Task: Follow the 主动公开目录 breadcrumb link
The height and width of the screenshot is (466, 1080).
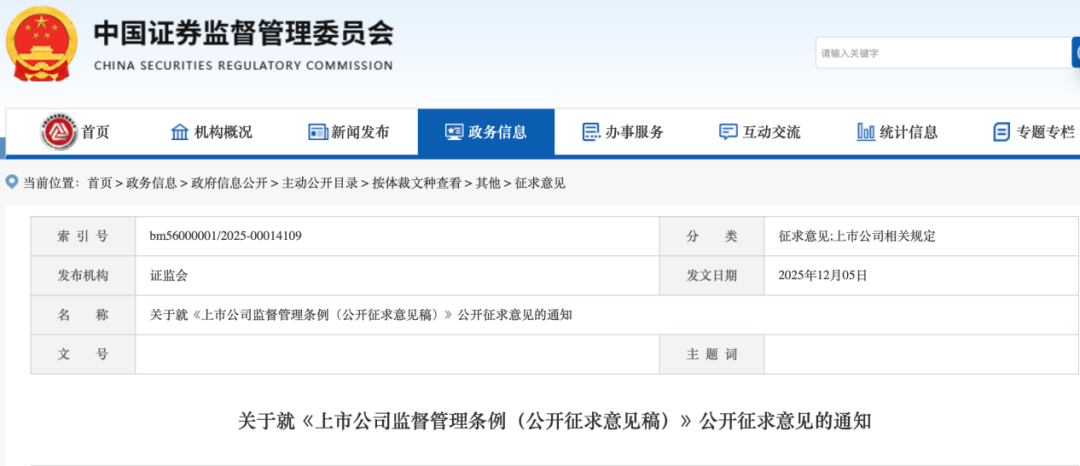Action: pyautogui.click(x=320, y=183)
